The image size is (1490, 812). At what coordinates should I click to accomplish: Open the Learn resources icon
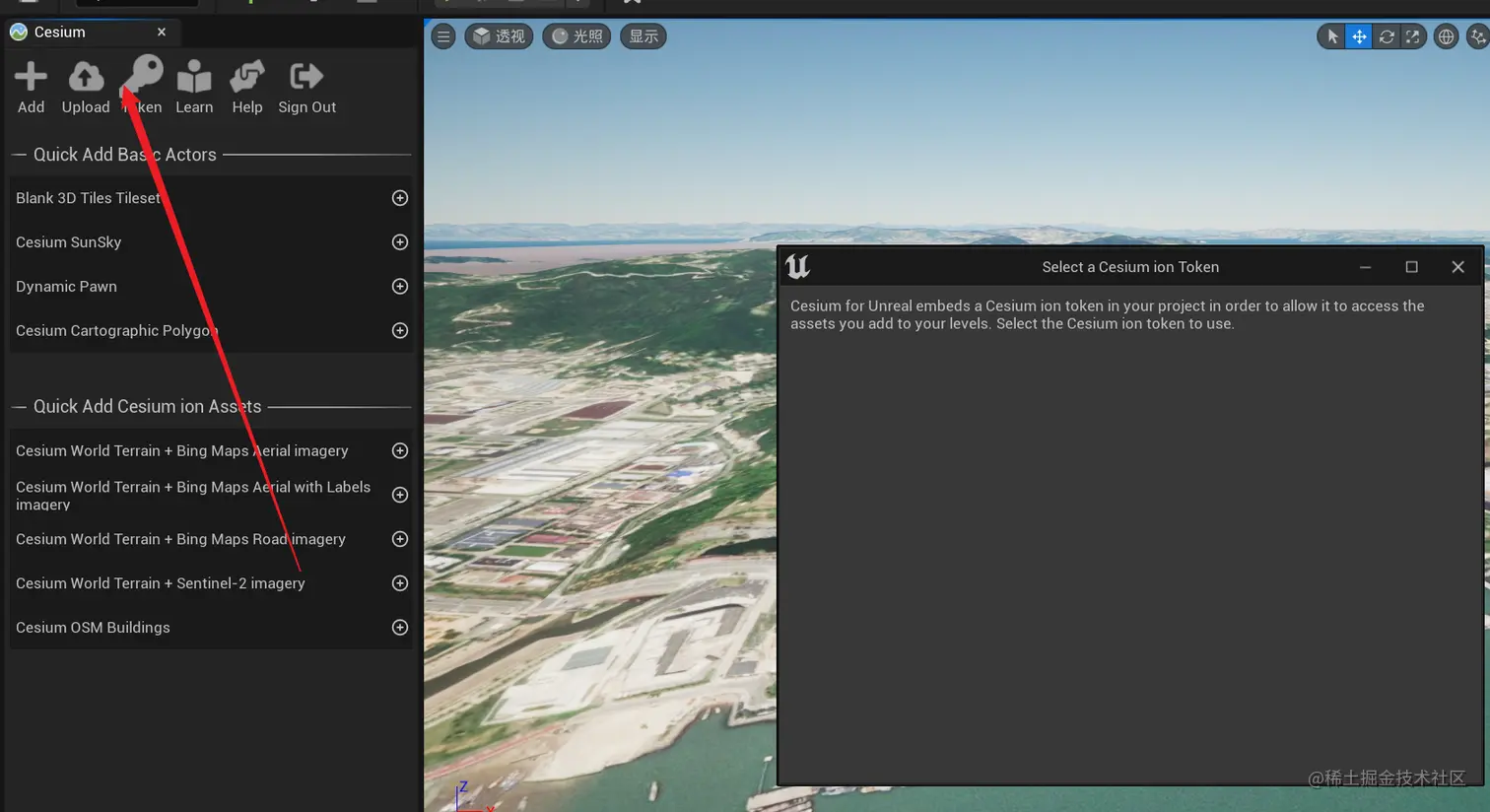(194, 76)
